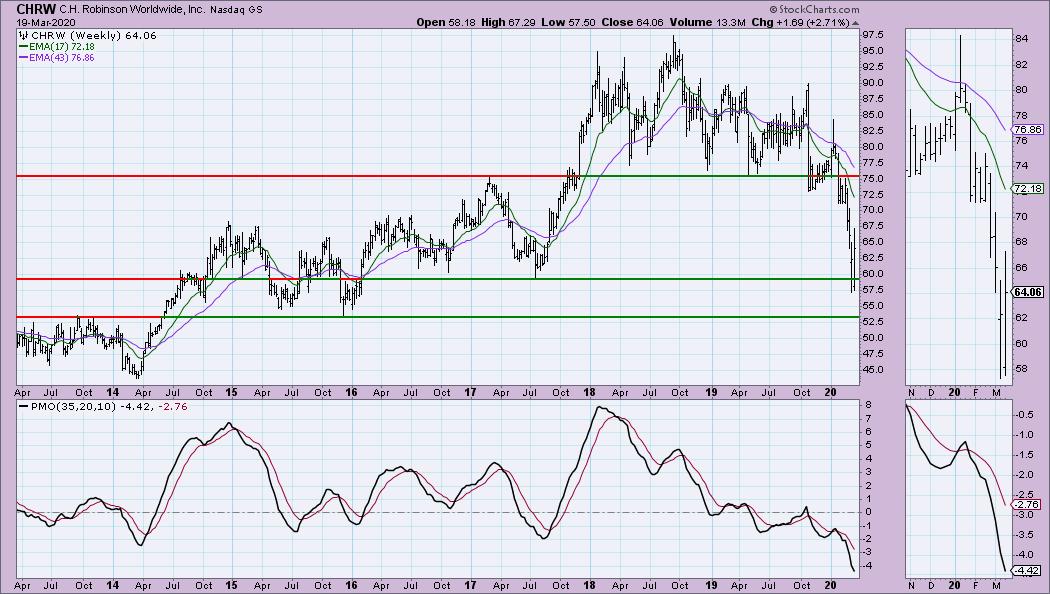
Task: Click the 64.06 last price tag on the zoom panel
Action: [x=1028, y=292]
